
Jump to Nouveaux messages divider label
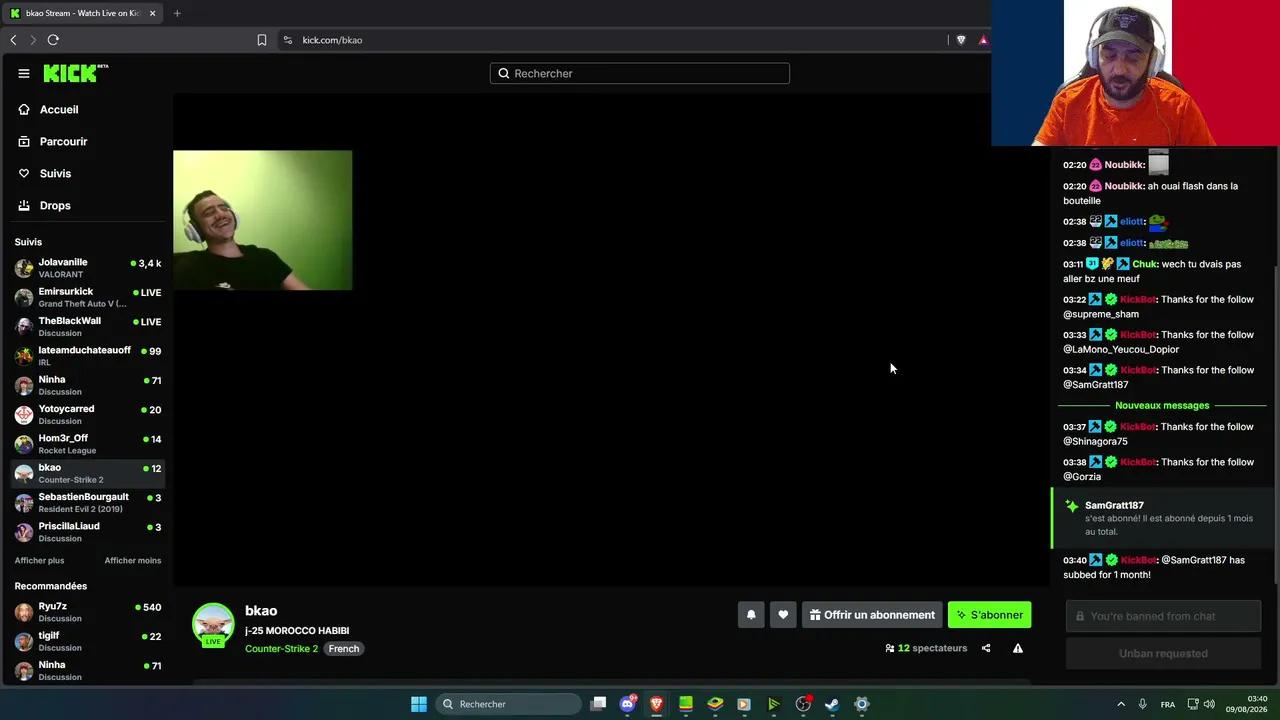[x=1162, y=405]
